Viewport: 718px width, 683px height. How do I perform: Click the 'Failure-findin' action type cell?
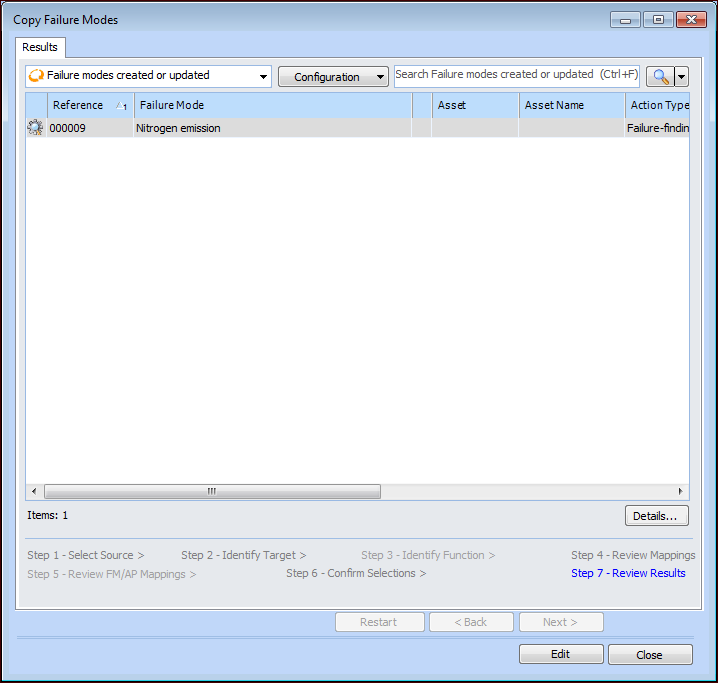[x=658, y=128]
